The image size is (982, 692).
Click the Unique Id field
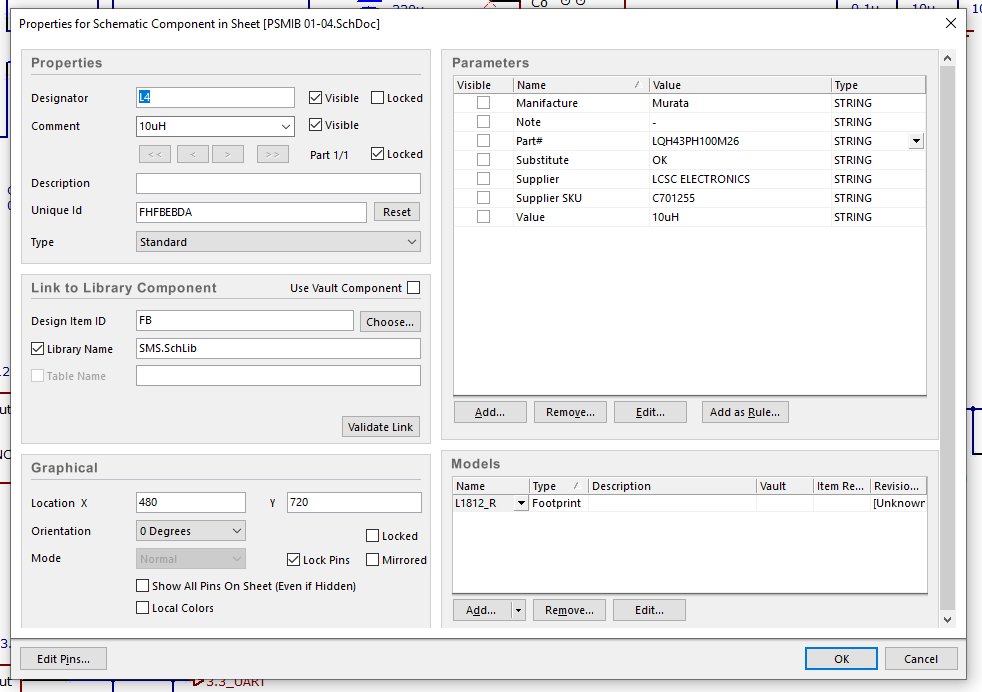[251, 212]
